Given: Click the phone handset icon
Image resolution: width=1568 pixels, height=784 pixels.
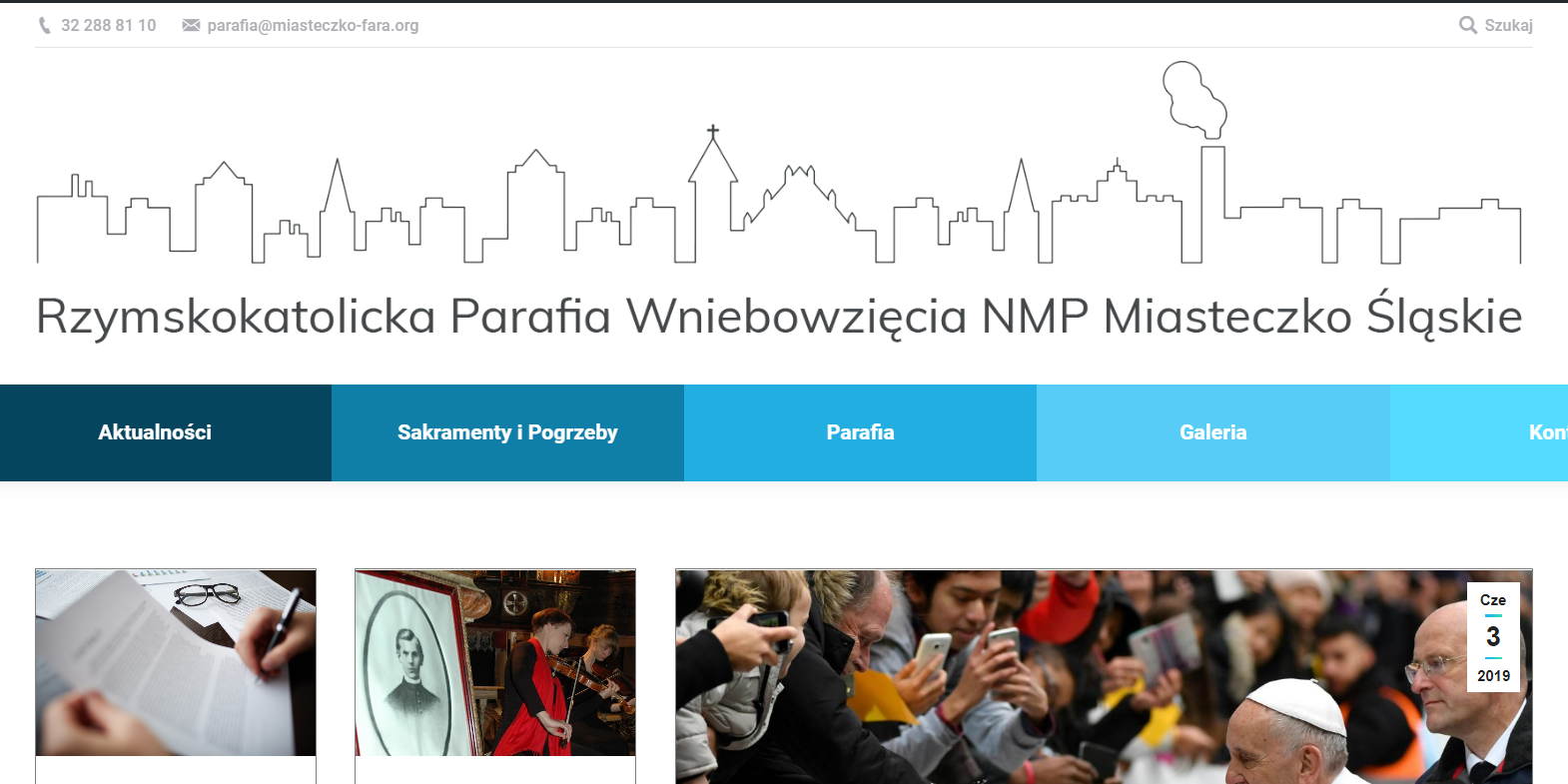Looking at the screenshot, I should tap(44, 26).
